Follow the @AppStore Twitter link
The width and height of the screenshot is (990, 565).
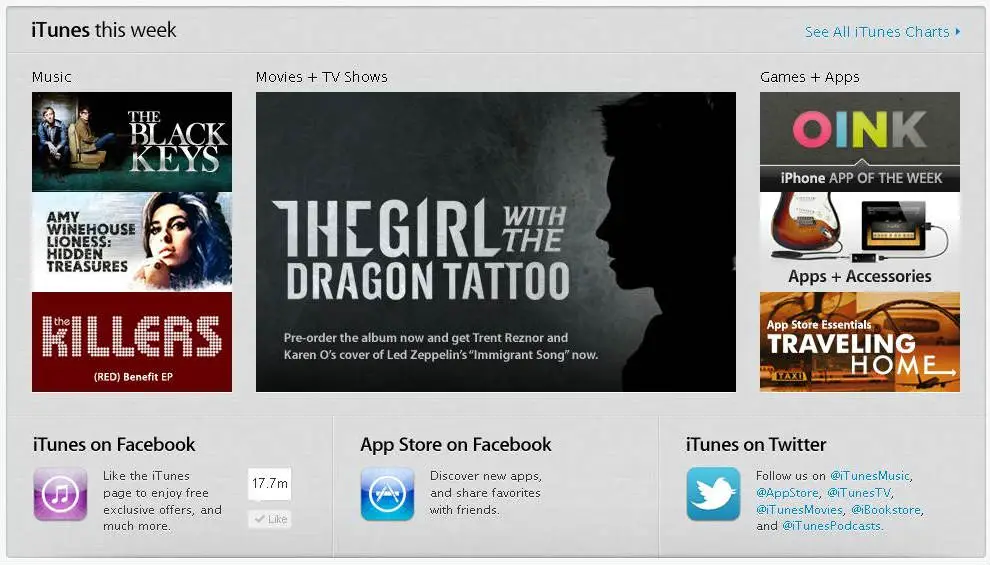click(x=787, y=492)
